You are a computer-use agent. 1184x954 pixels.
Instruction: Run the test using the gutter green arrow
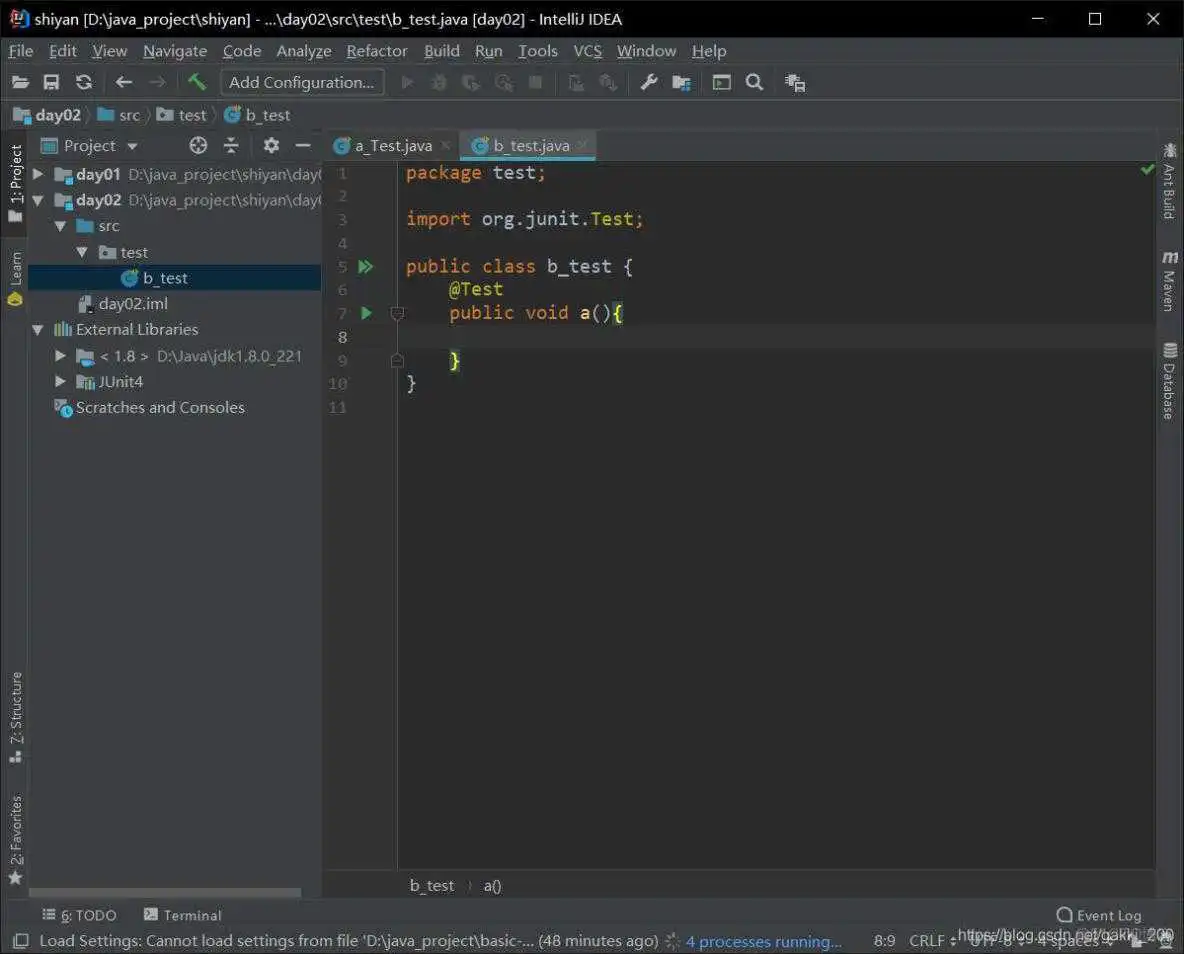point(366,313)
